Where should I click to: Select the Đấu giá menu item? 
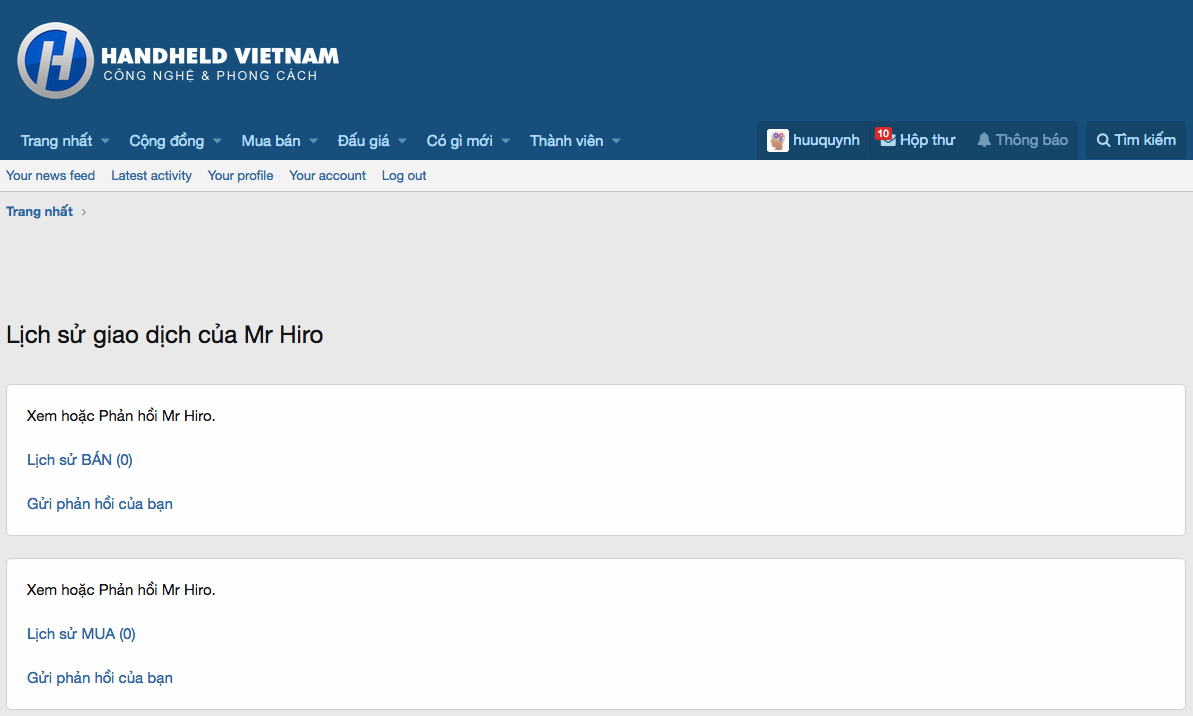coord(363,141)
